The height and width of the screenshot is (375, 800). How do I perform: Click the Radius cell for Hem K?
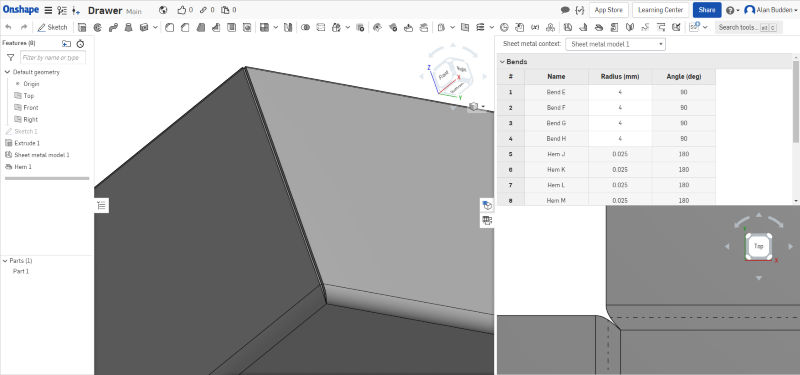[620, 169]
